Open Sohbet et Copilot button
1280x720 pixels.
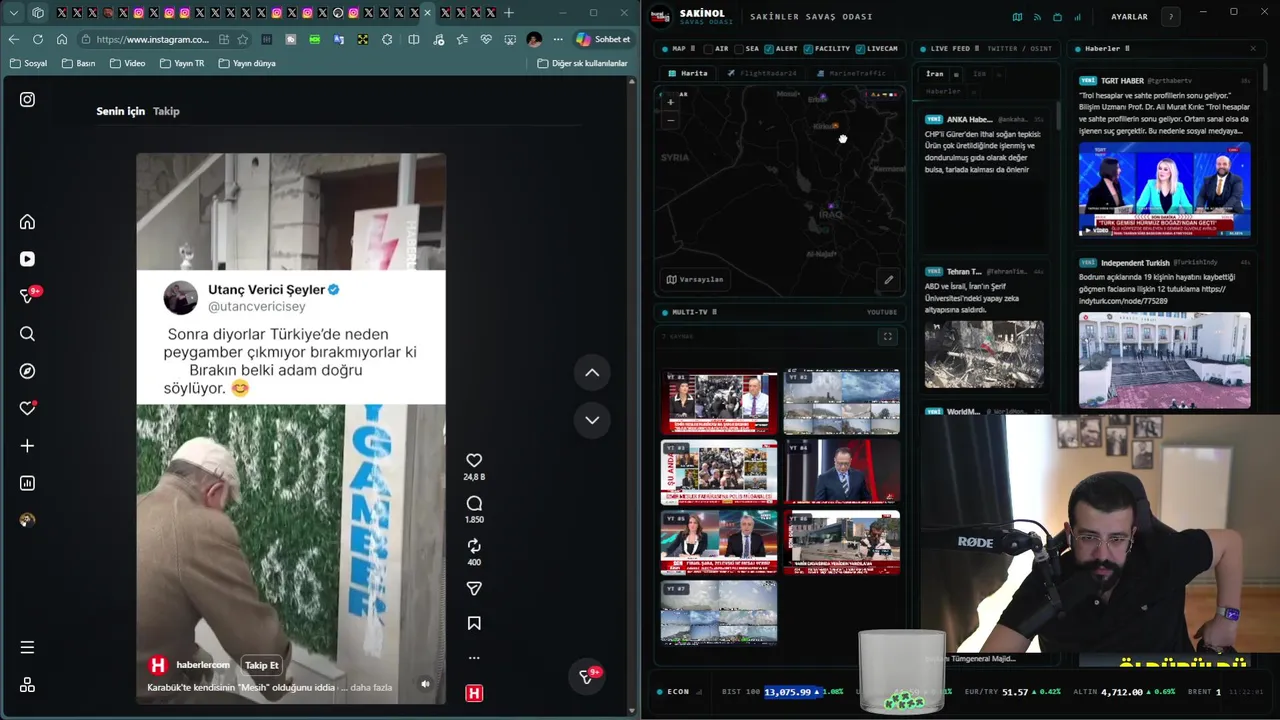pos(603,39)
